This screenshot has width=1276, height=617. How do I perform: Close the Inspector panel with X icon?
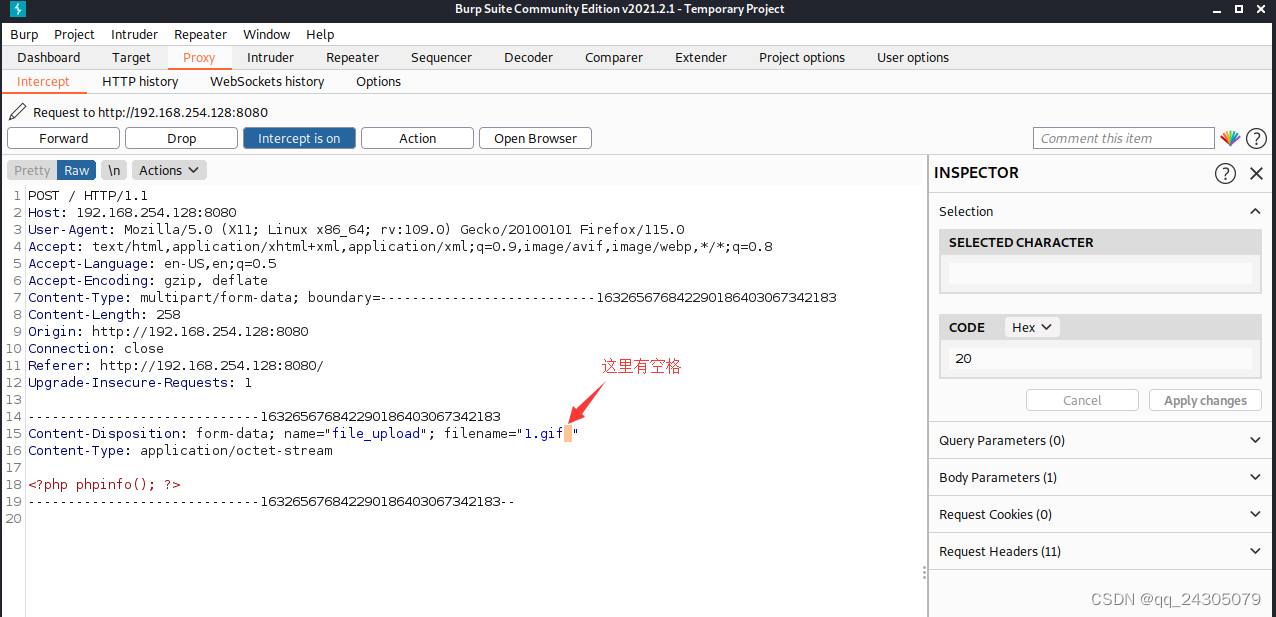[1257, 173]
